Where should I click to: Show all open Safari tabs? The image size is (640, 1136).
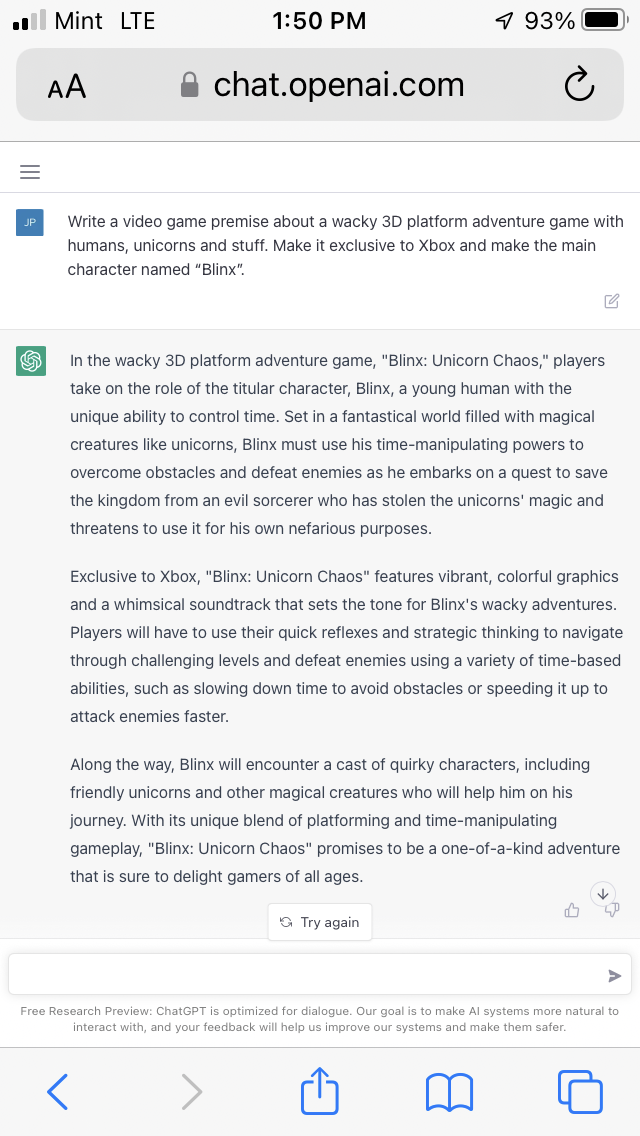tap(580, 1091)
